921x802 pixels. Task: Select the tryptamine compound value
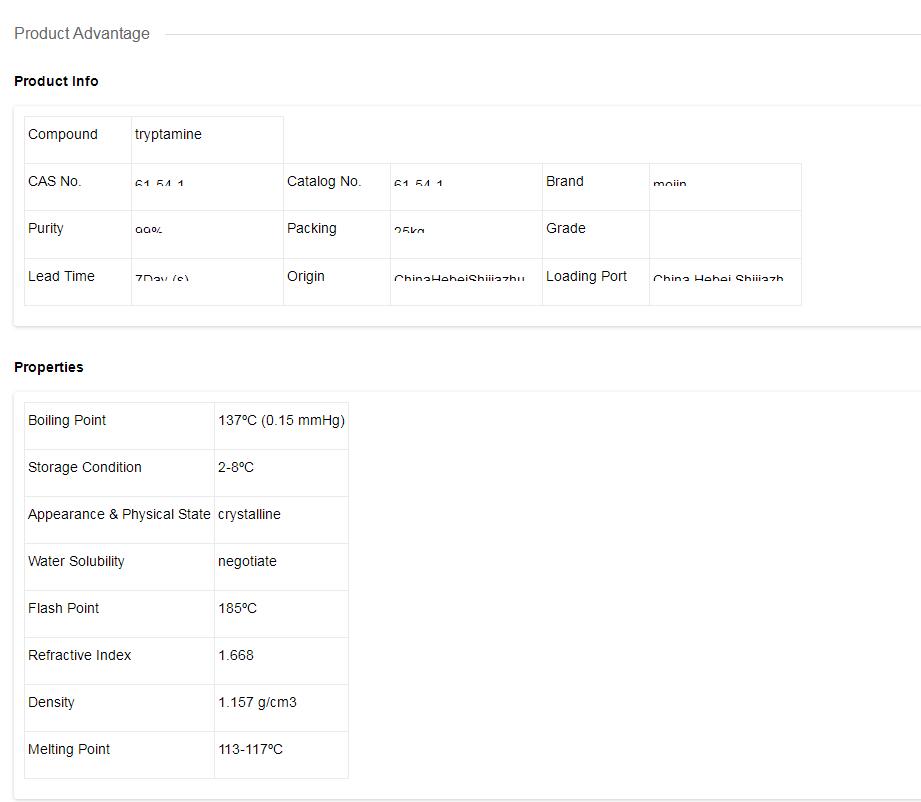[168, 134]
